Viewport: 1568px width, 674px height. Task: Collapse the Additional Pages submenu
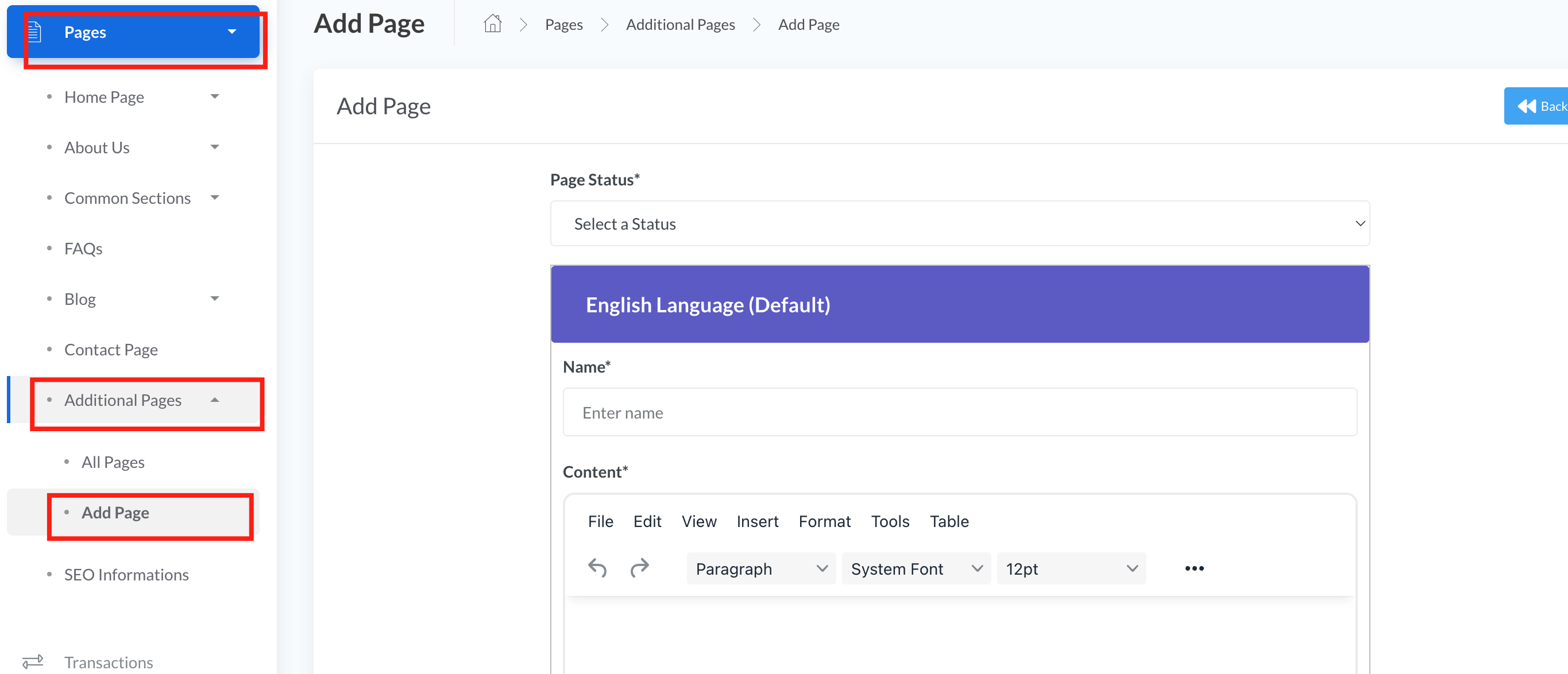pos(214,400)
